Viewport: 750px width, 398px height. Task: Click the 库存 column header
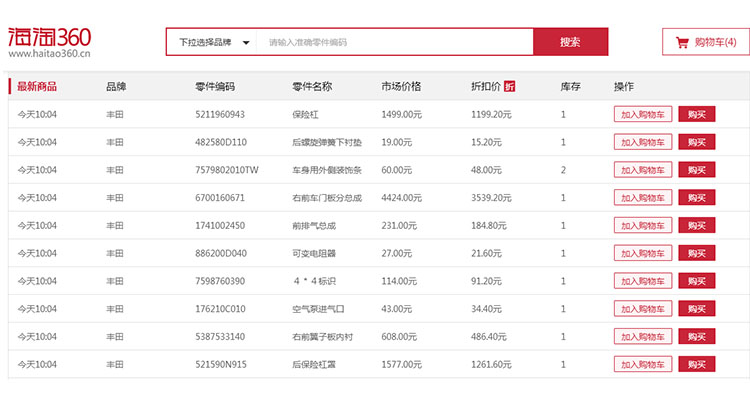coord(570,87)
